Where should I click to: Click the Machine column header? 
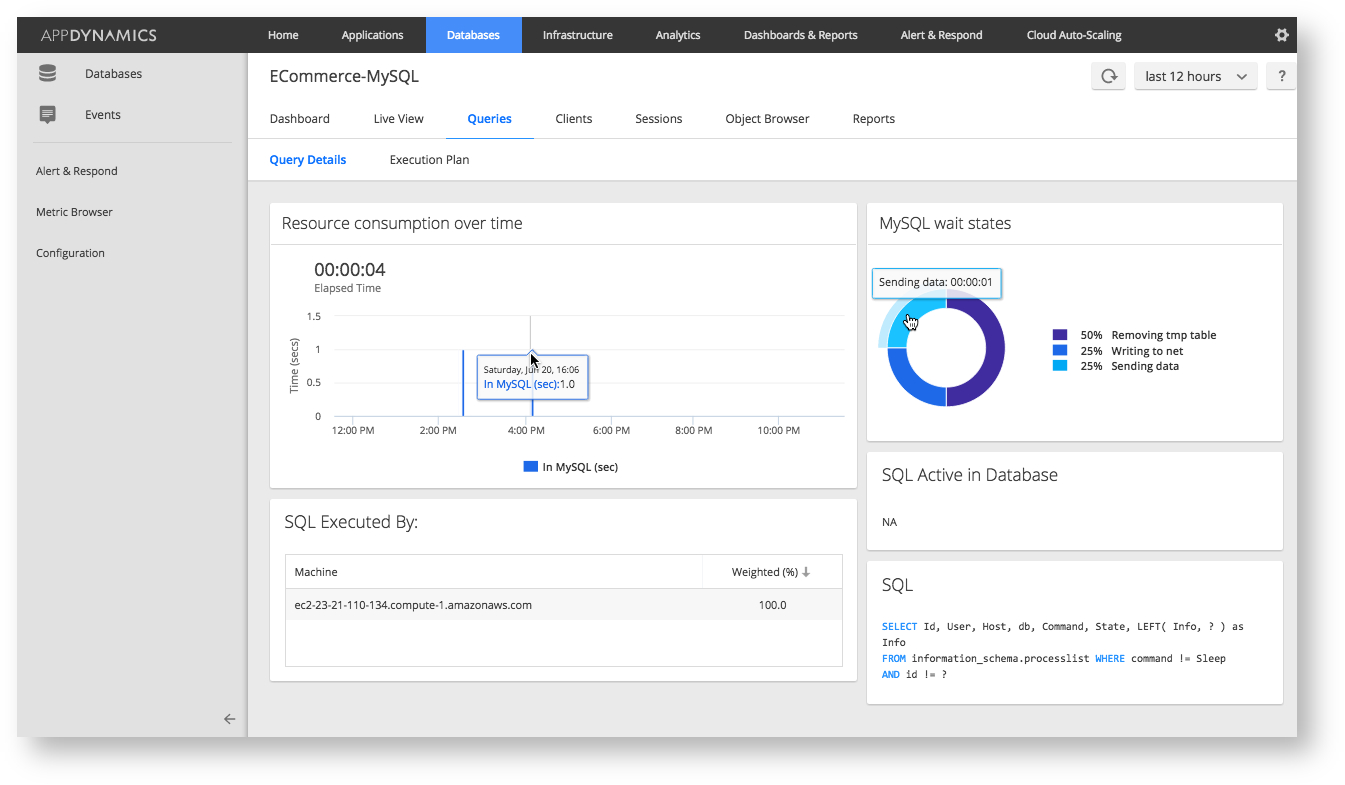[x=494, y=572]
